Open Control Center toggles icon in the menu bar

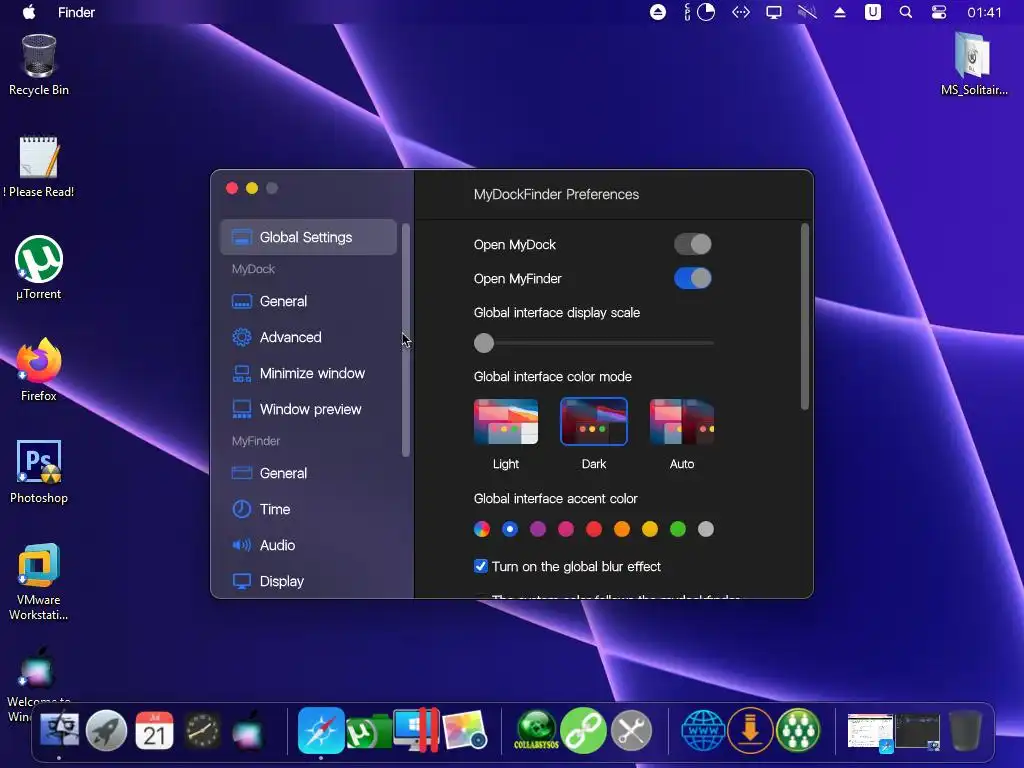(939, 12)
